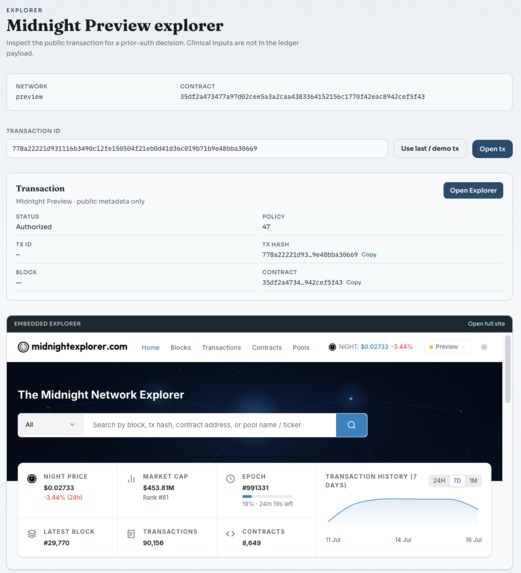Click the 'EMBEDDED EXPLORER' header label
Screen dimensions: 521x573
[47, 324]
